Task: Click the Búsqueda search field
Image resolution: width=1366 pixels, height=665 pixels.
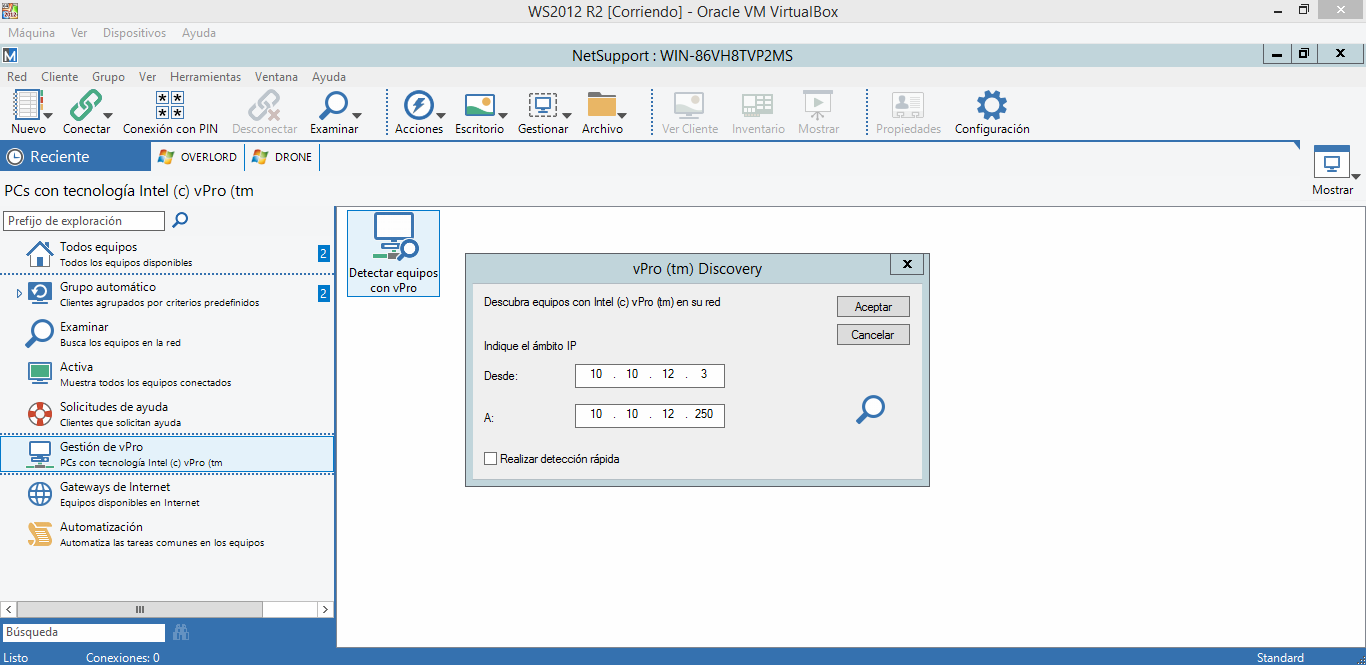Action: [84, 632]
